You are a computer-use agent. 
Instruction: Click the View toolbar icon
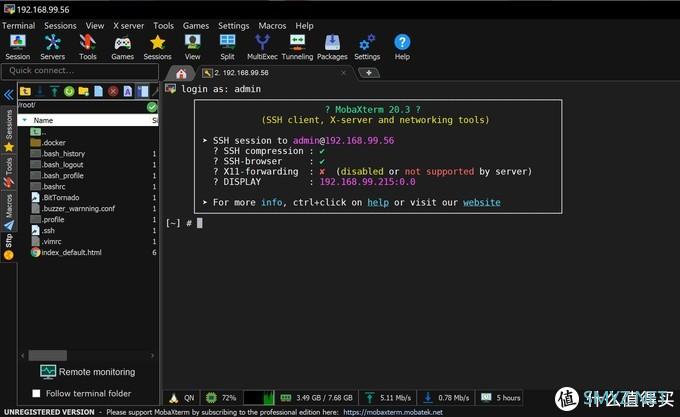[193, 47]
